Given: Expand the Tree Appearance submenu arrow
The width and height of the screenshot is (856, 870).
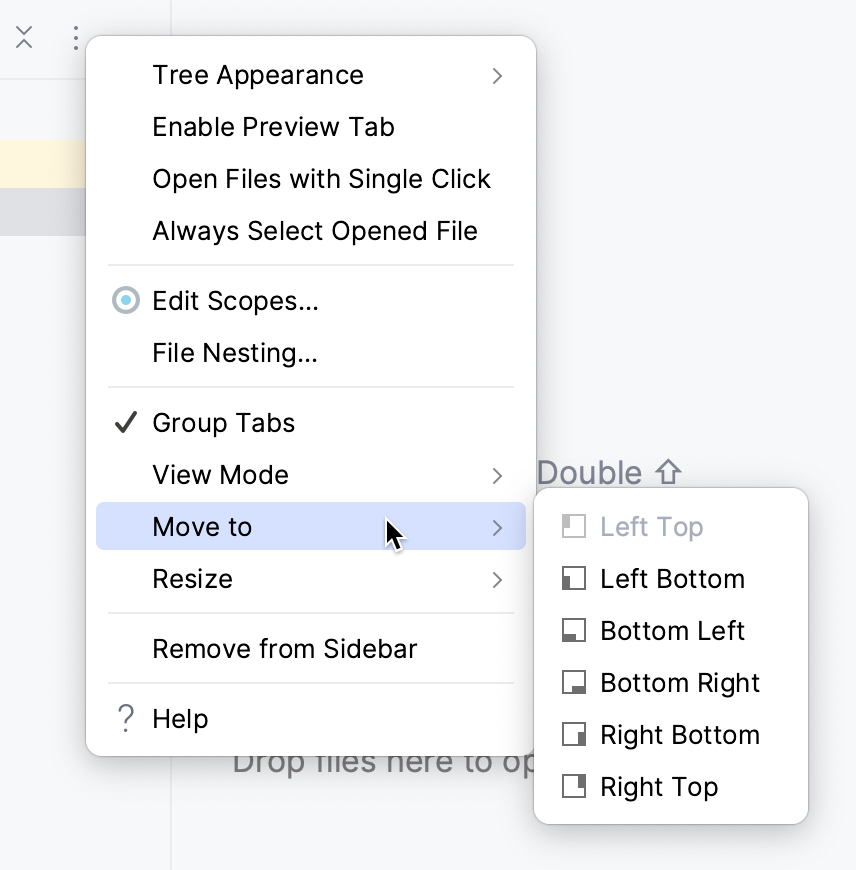Looking at the screenshot, I should click(497, 76).
